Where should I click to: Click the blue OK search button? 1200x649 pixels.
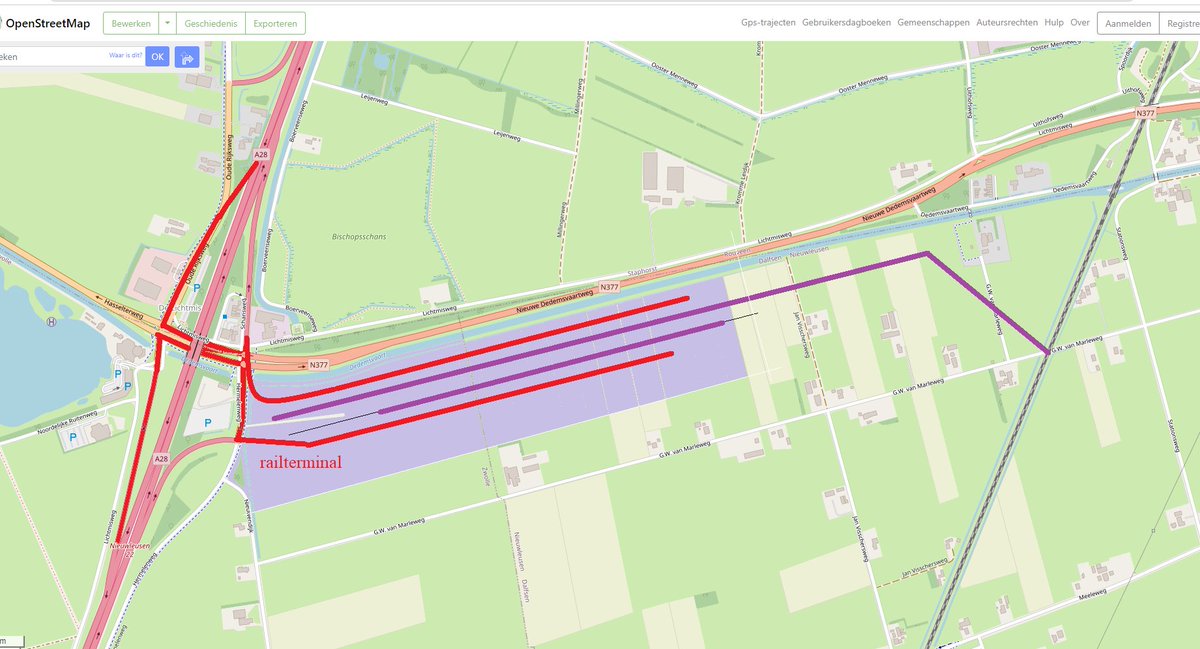(157, 56)
